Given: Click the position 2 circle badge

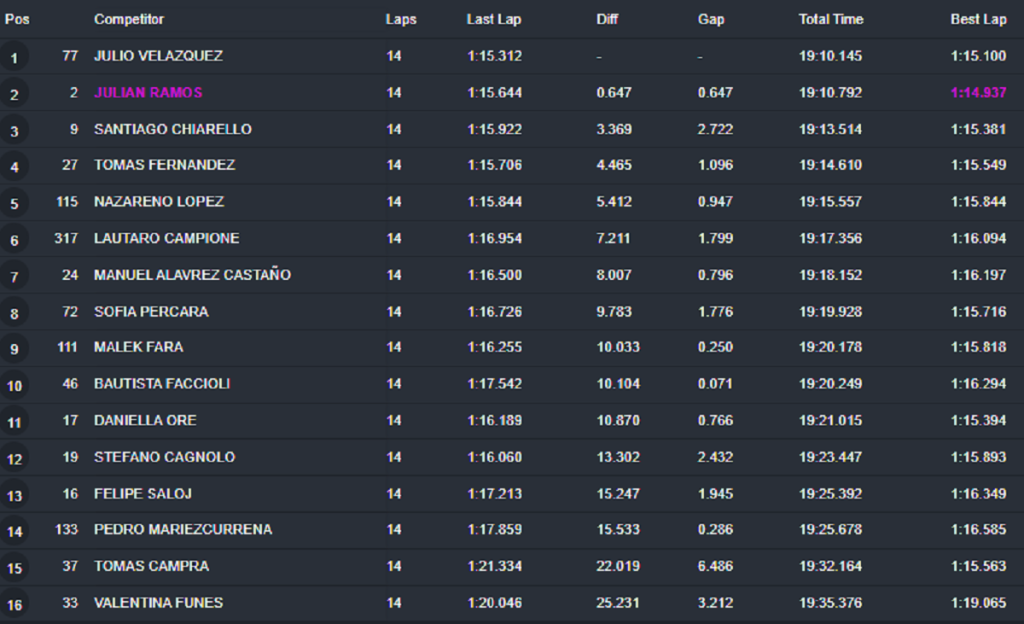Looking at the screenshot, I should [x=14, y=95].
